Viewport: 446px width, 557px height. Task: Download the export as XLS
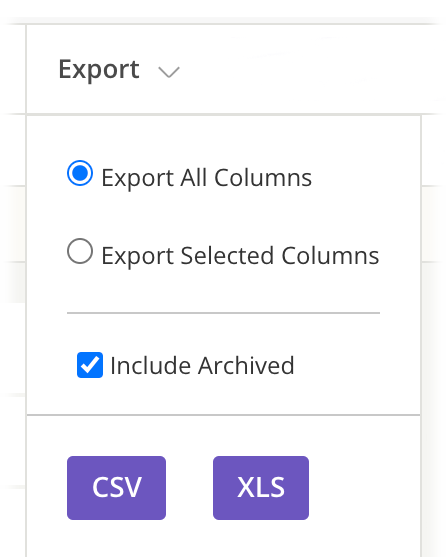[261, 488]
